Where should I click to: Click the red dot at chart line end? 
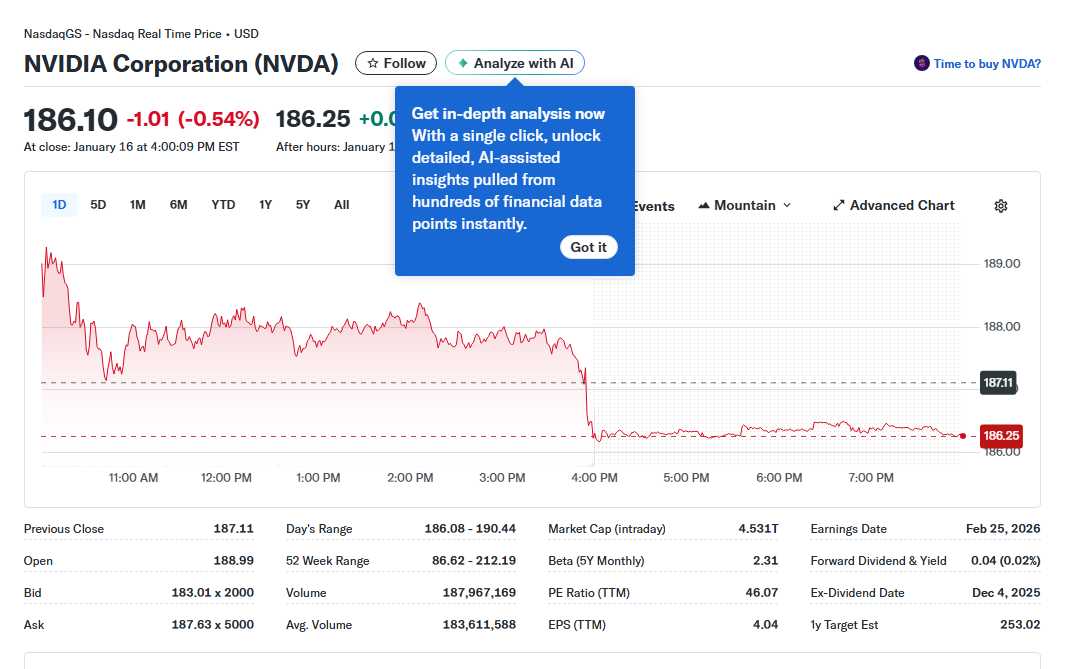[x=962, y=436]
